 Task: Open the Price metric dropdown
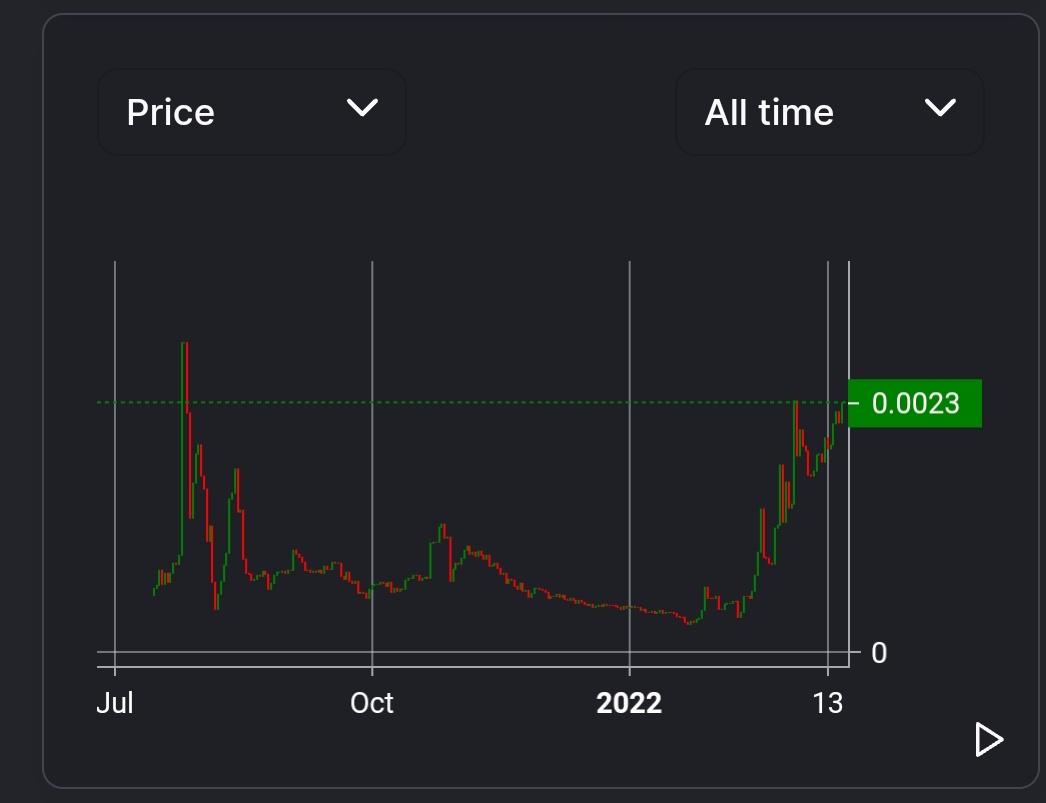pyautogui.click(x=250, y=112)
